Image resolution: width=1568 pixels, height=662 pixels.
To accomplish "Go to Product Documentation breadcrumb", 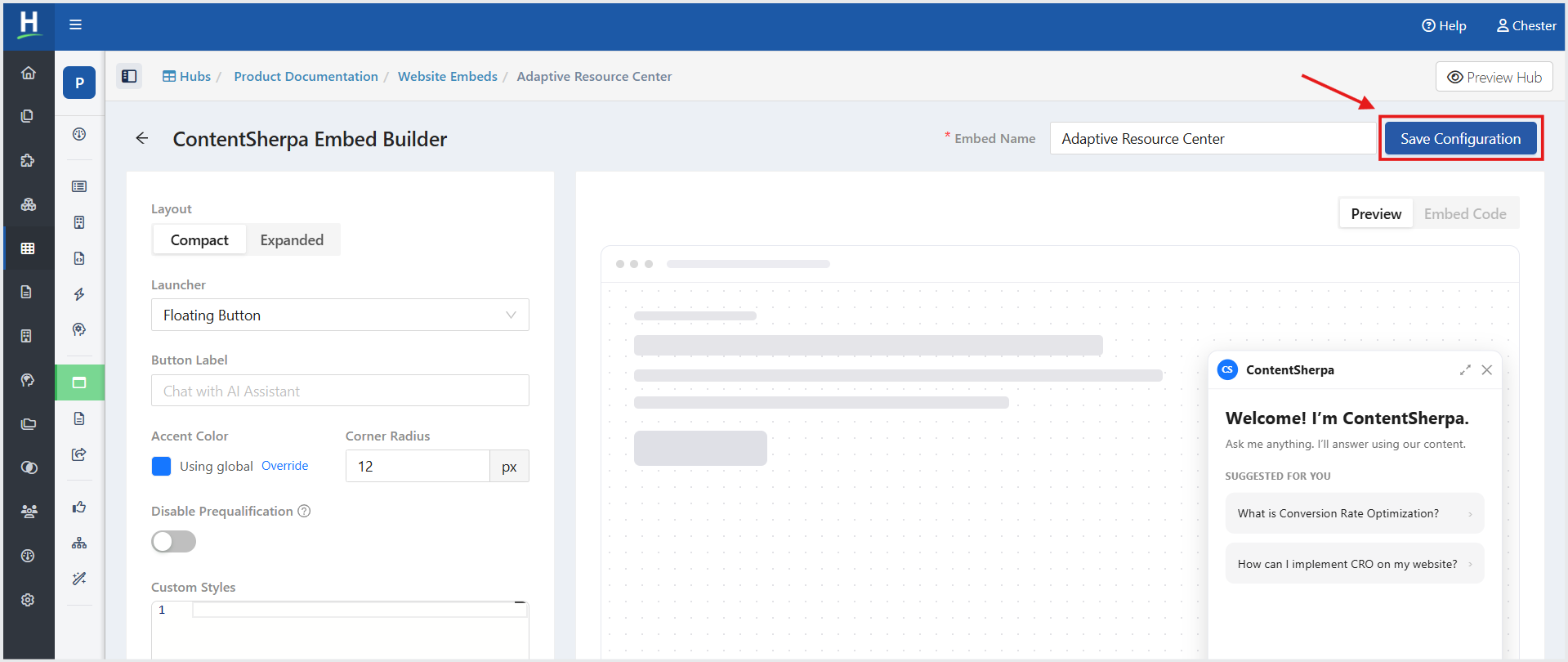I will pyautogui.click(x=306, y=76).
